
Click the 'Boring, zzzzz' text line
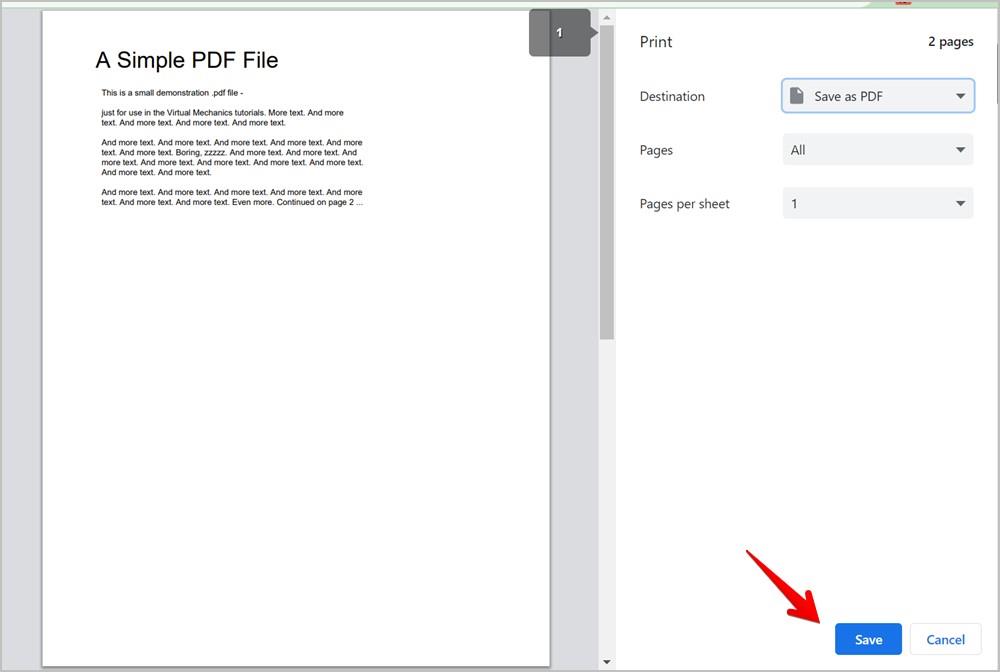pyautogui.click(x=230, y=152)
